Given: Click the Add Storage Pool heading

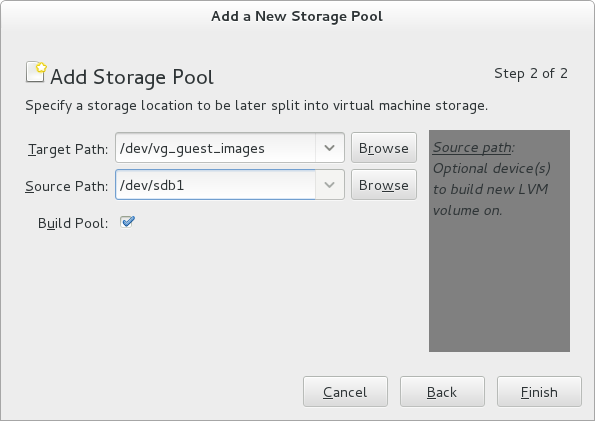Looking at the screenshot, I should coord(132,77).
